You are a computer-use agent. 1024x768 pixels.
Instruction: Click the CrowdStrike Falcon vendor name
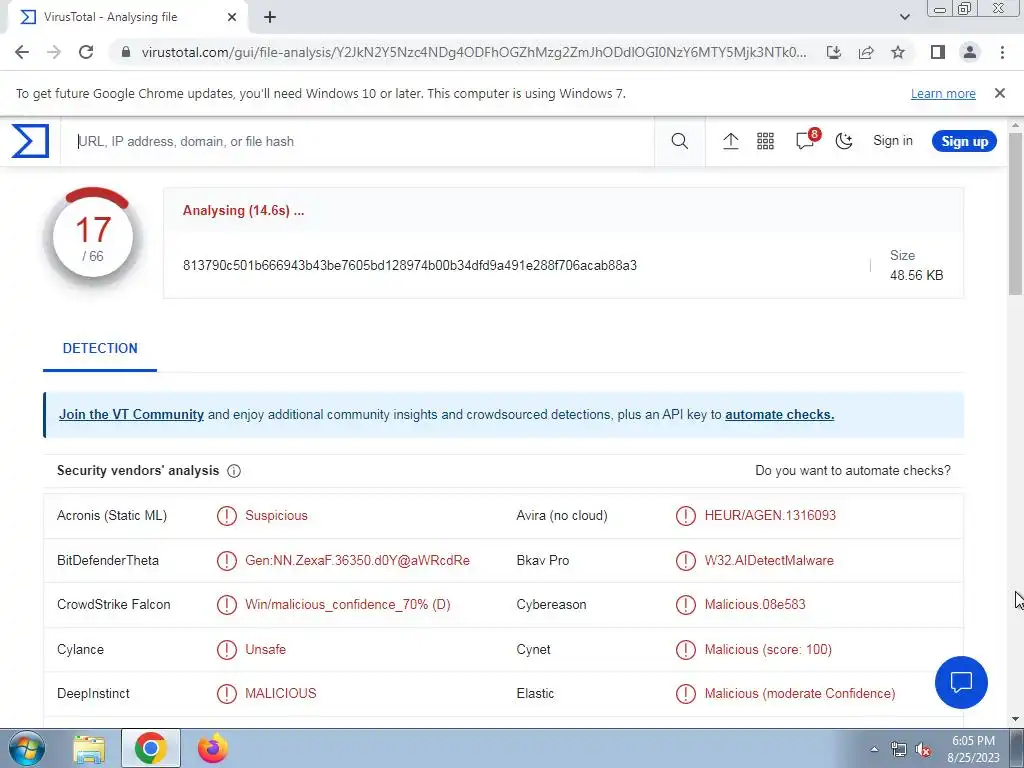pyautogui.click(x=114, y=605)
